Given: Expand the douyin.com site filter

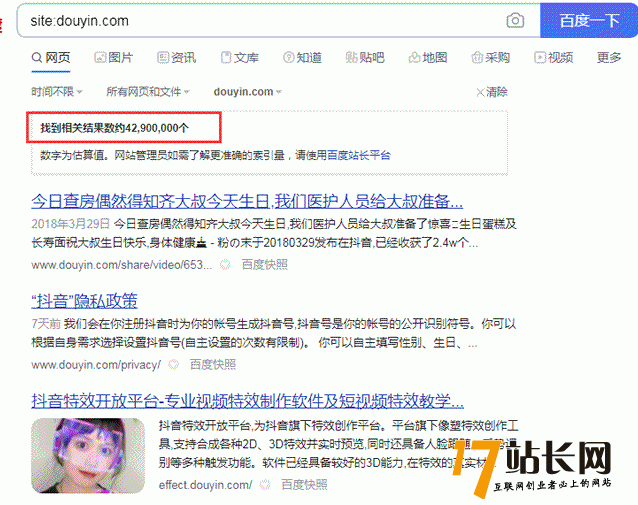Looking at the screenshot, I should click(x=248, y=92).
